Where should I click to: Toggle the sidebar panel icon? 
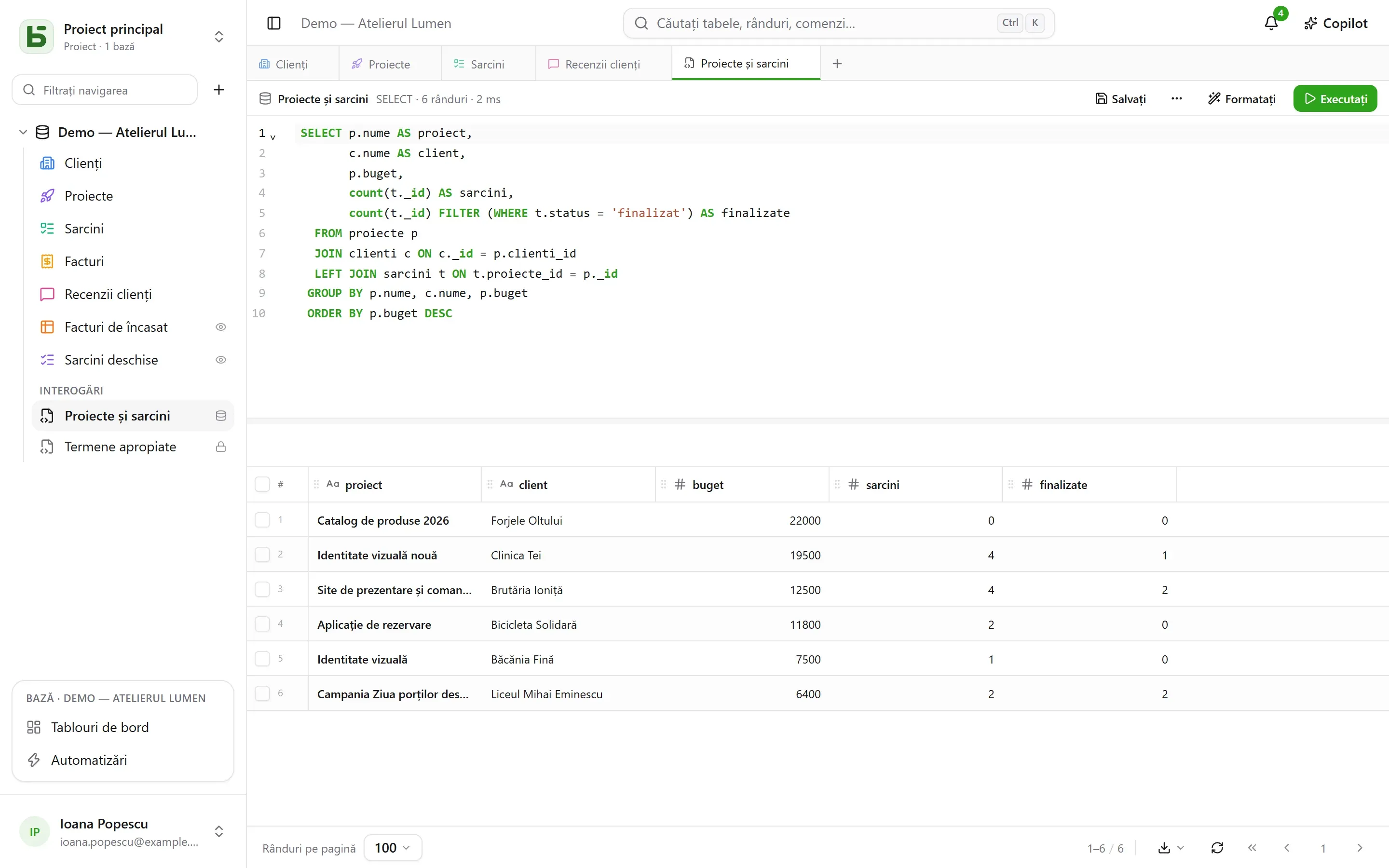tap(274, 24)
